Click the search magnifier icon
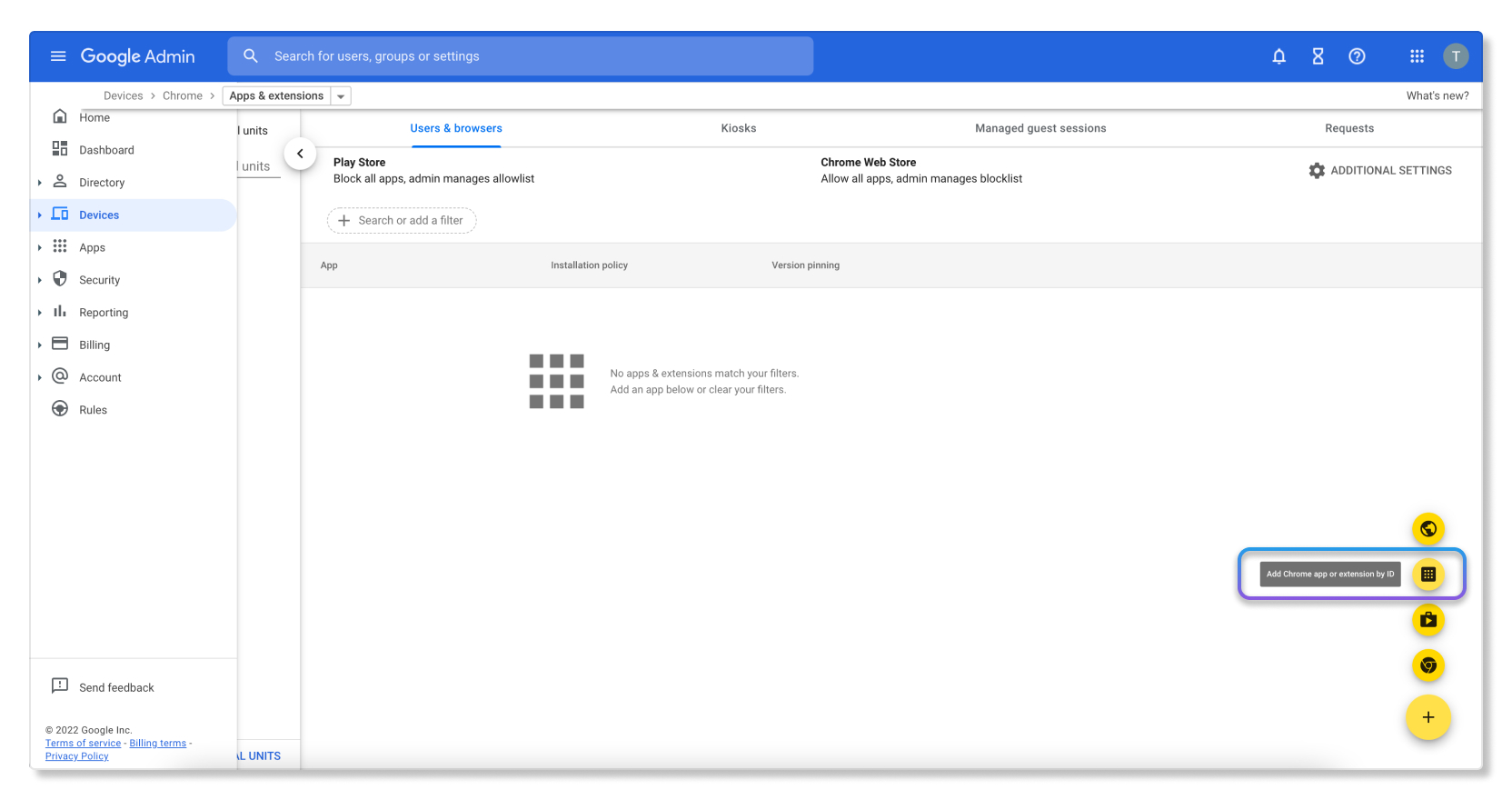 coord(251,56)
